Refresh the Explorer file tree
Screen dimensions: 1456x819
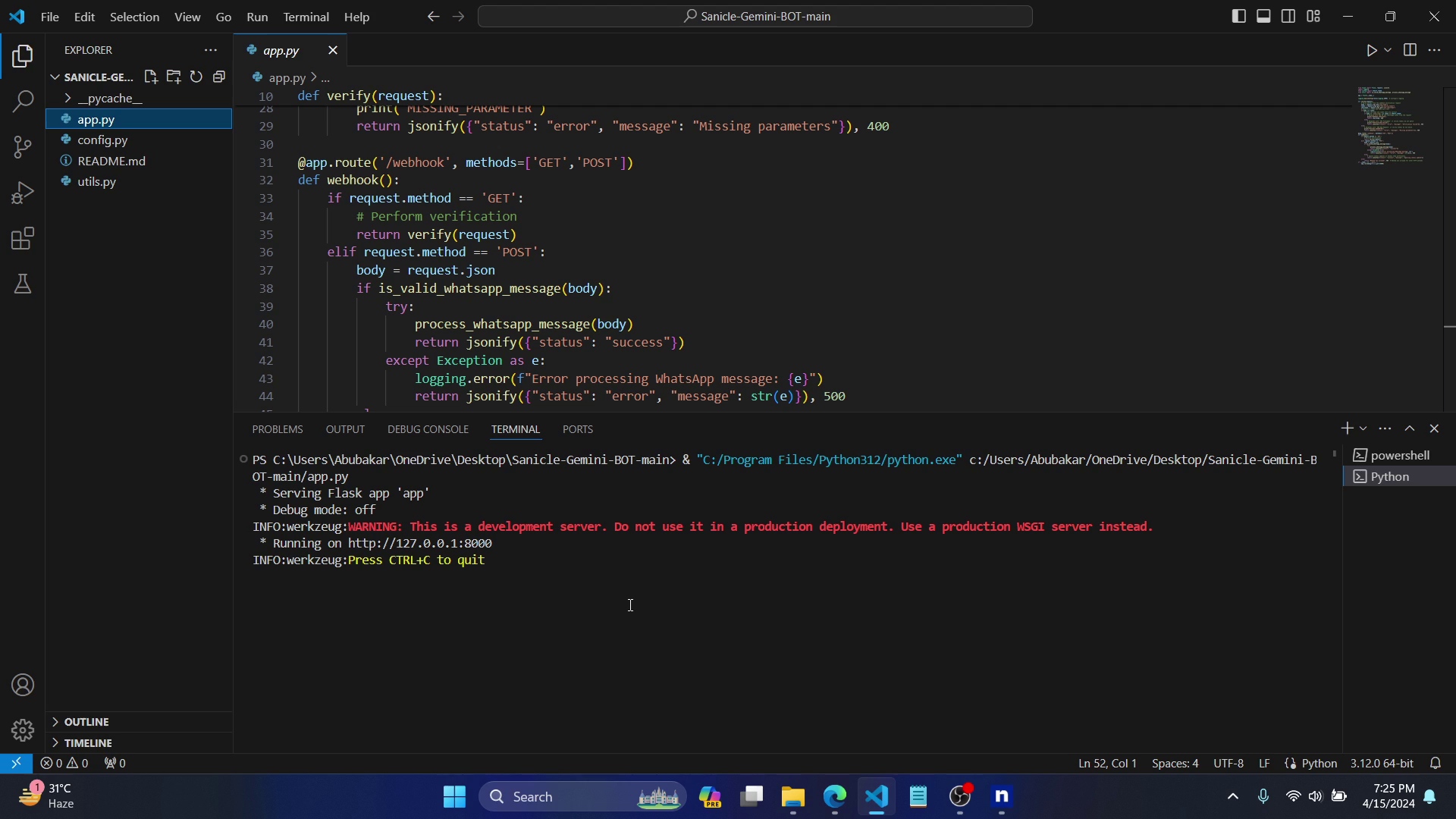click(x=196, y=77)
